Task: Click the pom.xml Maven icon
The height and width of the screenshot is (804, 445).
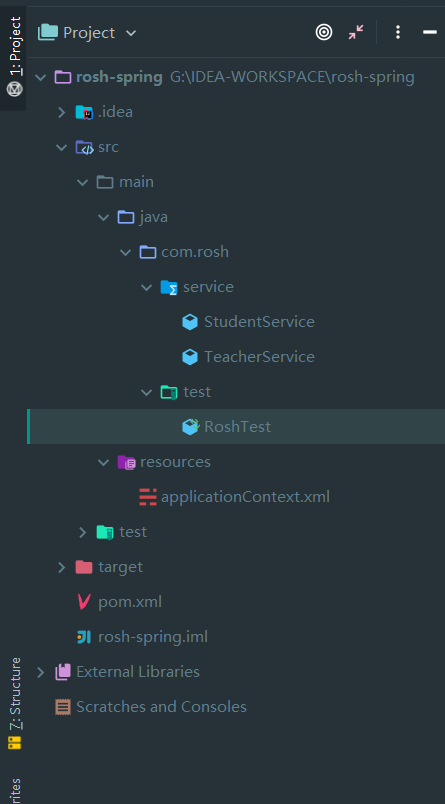Action: pos(84,602)
